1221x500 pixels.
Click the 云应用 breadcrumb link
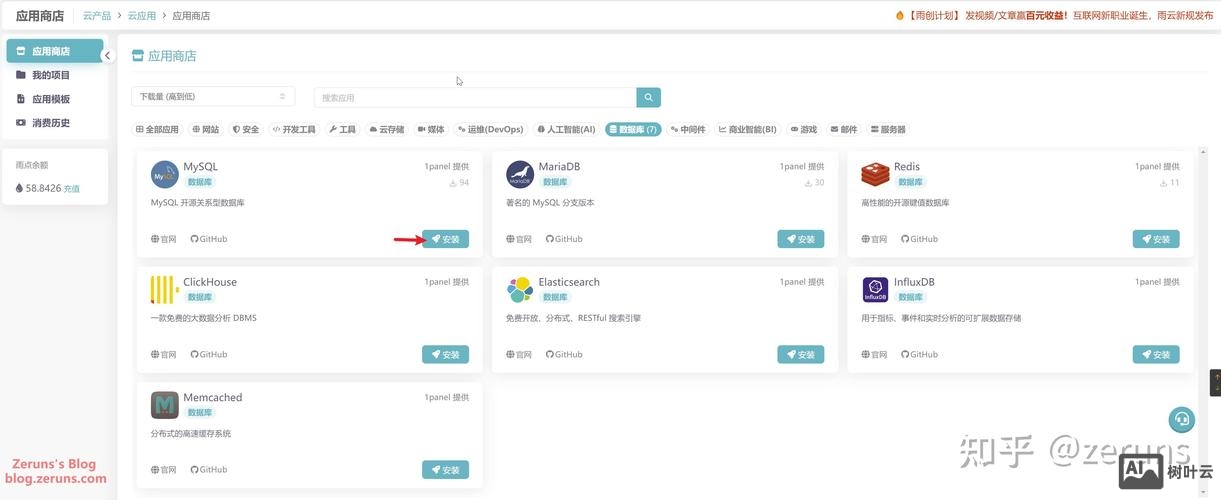pyautogui.click(x=141, y=16)
